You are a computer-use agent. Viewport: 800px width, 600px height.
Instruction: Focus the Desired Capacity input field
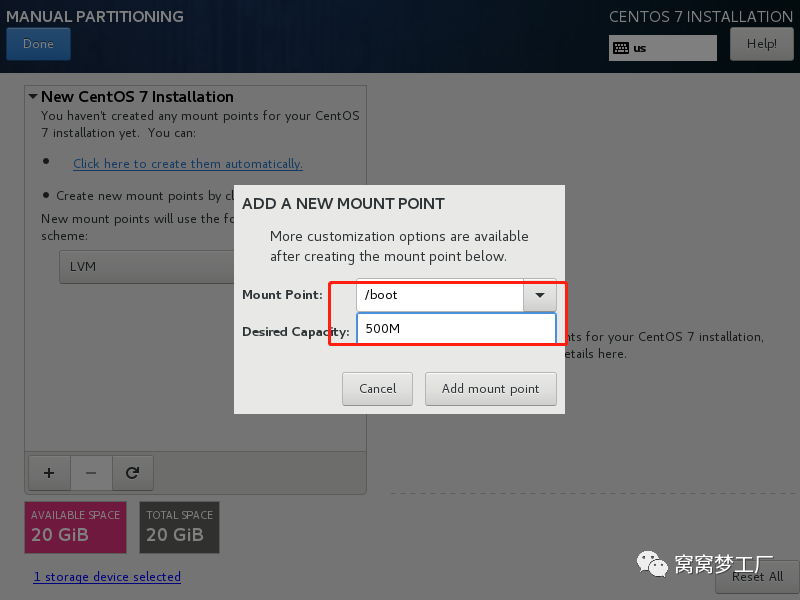click(455, 329)
